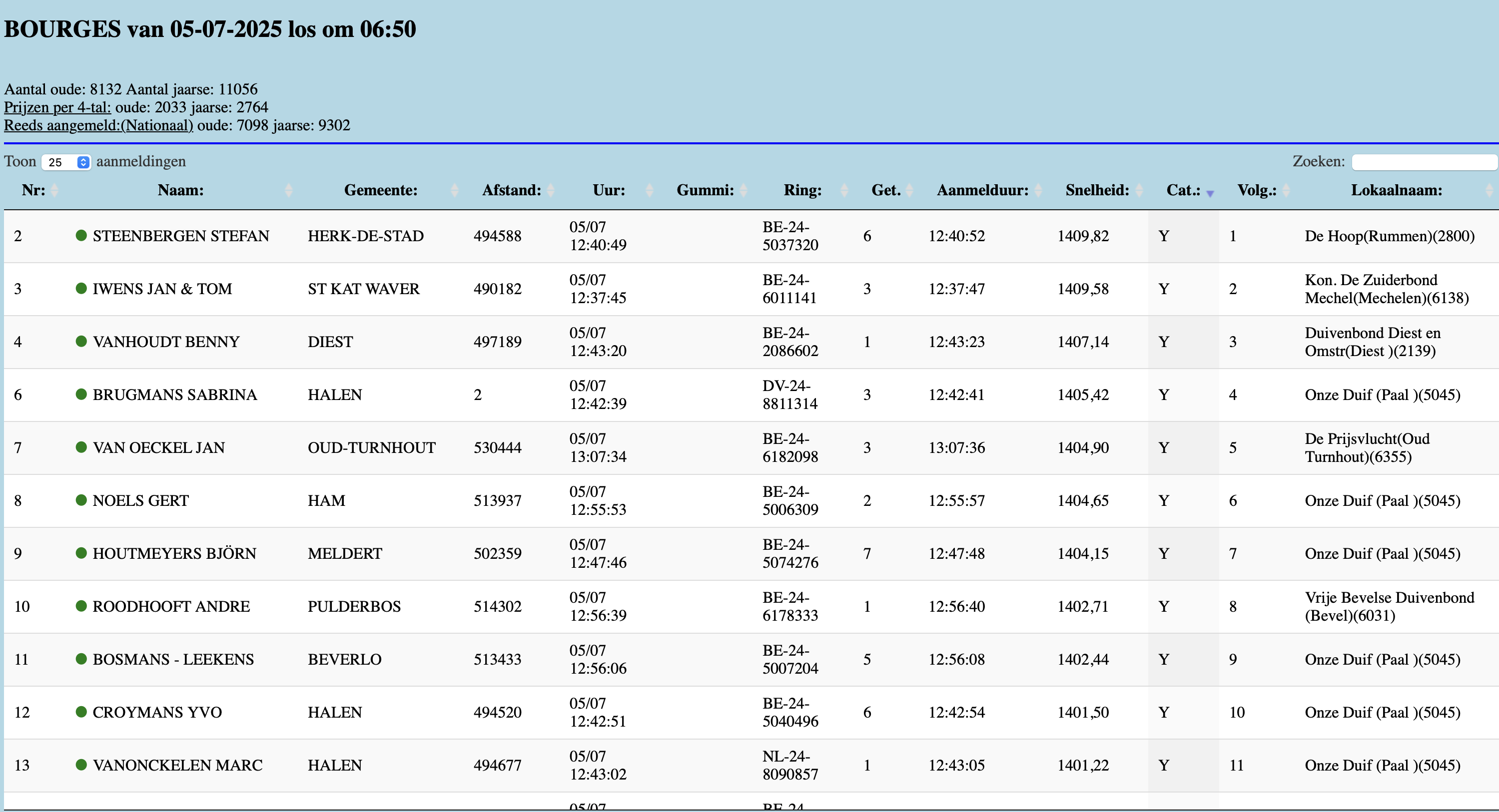Sort table by the Naam column
Image resolution: width=1499 pixels, height=812 pixels.
pyautogui.click(x=180, y=190)
